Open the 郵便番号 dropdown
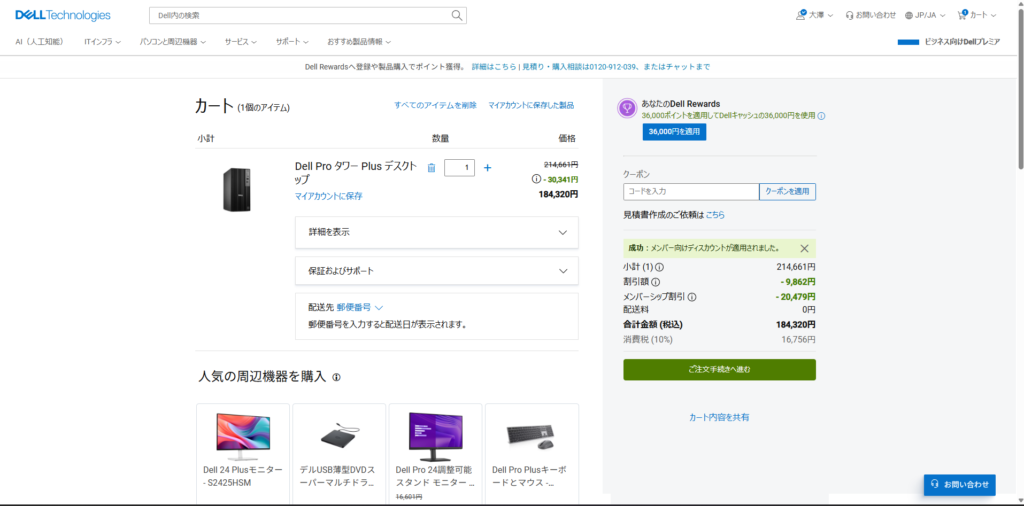 [x=360, y=308]
